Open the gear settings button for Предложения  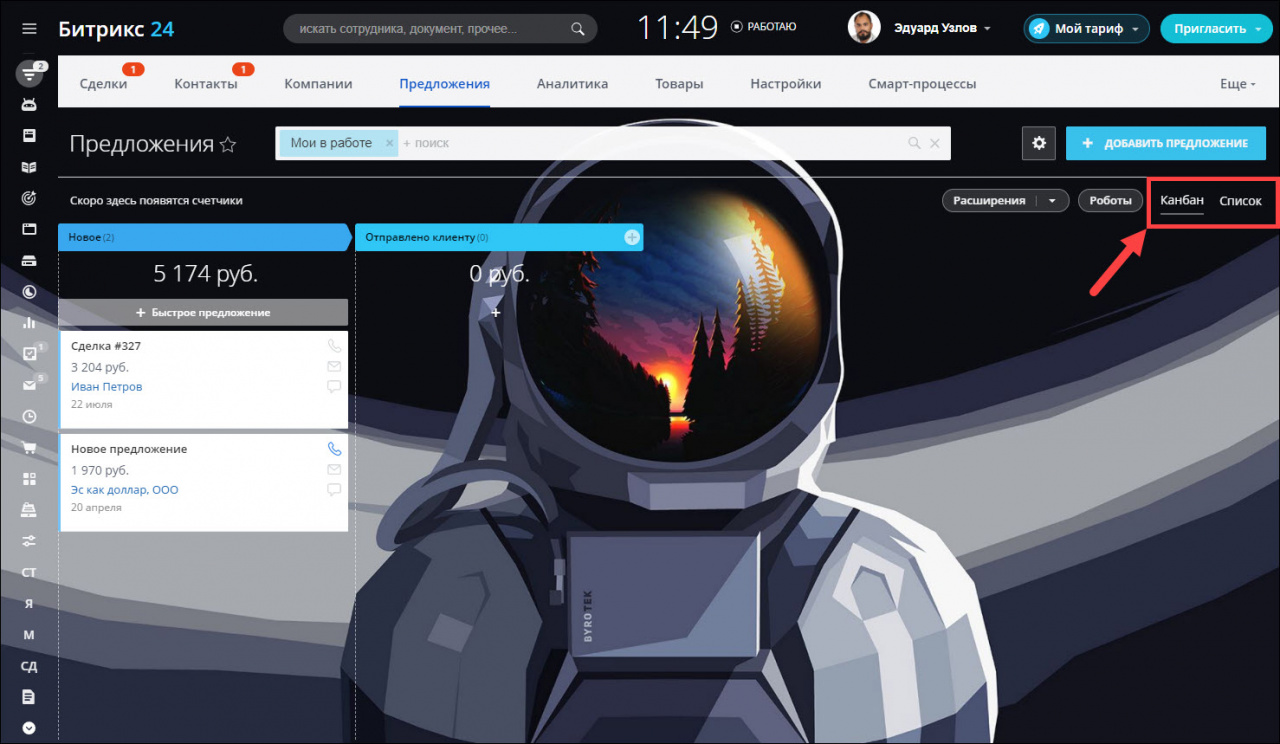click(1039, 143)
